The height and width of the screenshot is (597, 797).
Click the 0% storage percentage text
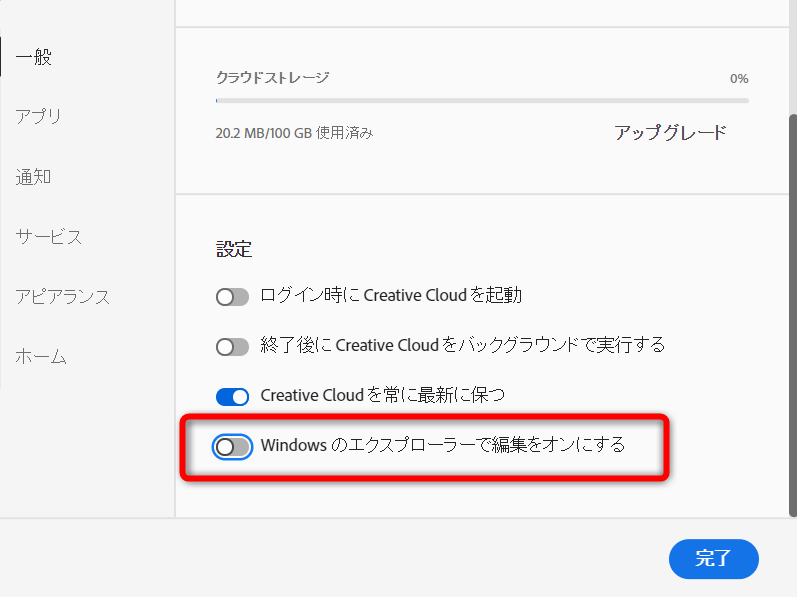tap(738, 78)
